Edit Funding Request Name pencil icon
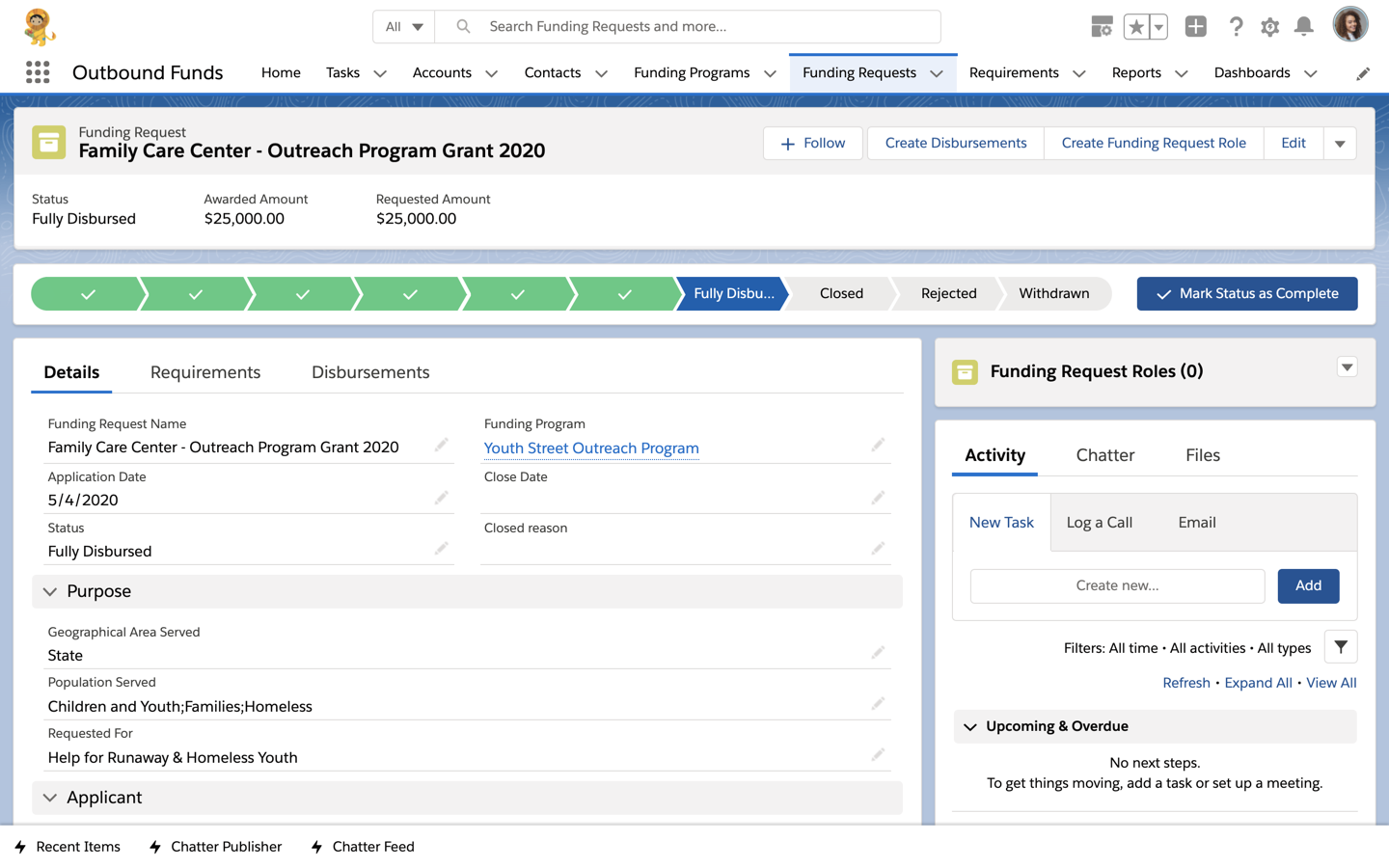The width and height of the screenshot is (1389, 868). tap(441, 446)
